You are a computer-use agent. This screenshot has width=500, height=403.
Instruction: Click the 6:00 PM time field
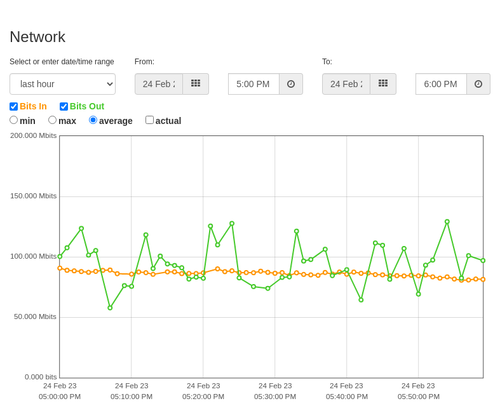pos(441,84)
